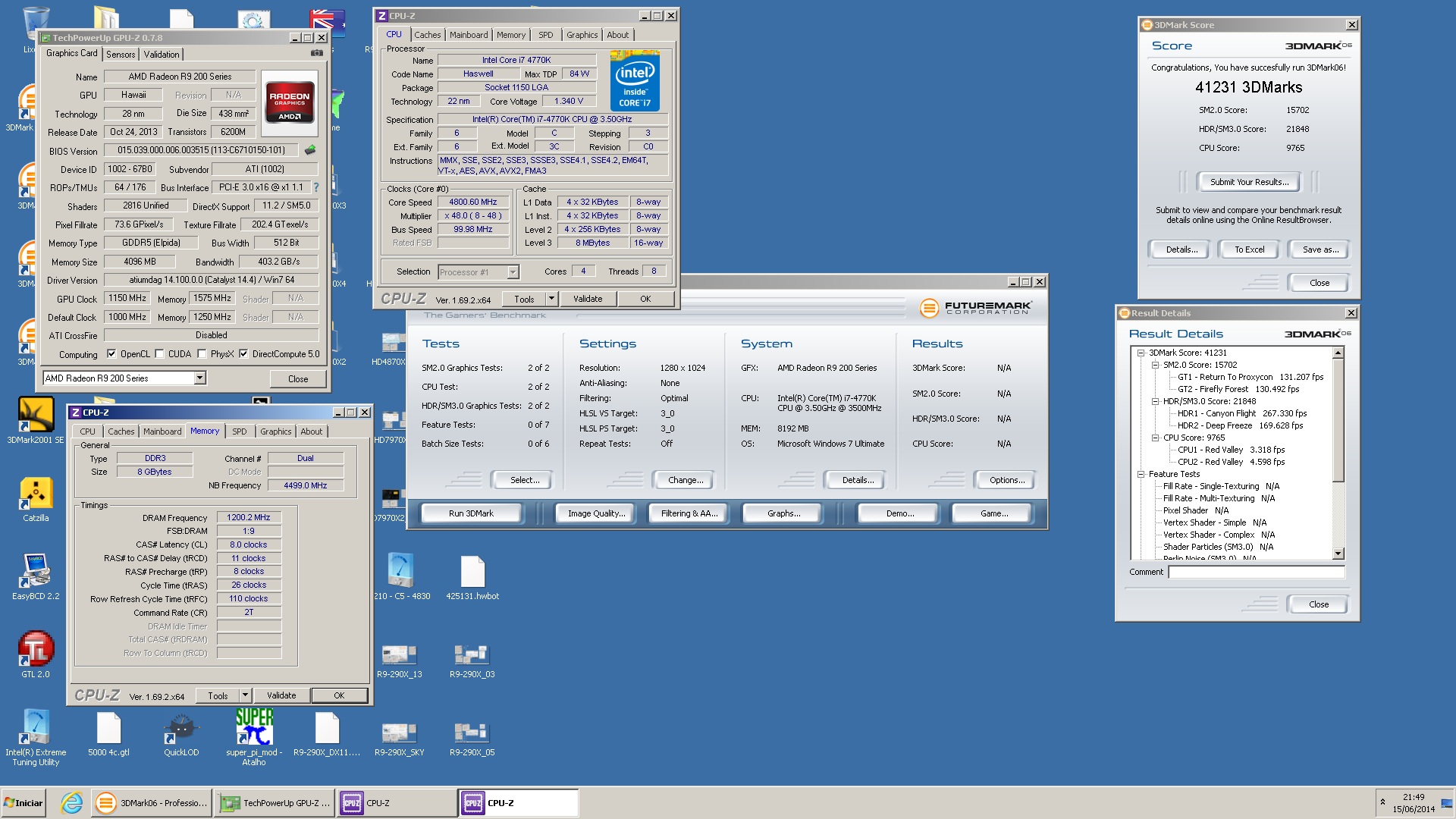Click Result Details vertical scrollbar thumb
Viewport: 1456px width, 819px height.
click(x=1338, y=420)
